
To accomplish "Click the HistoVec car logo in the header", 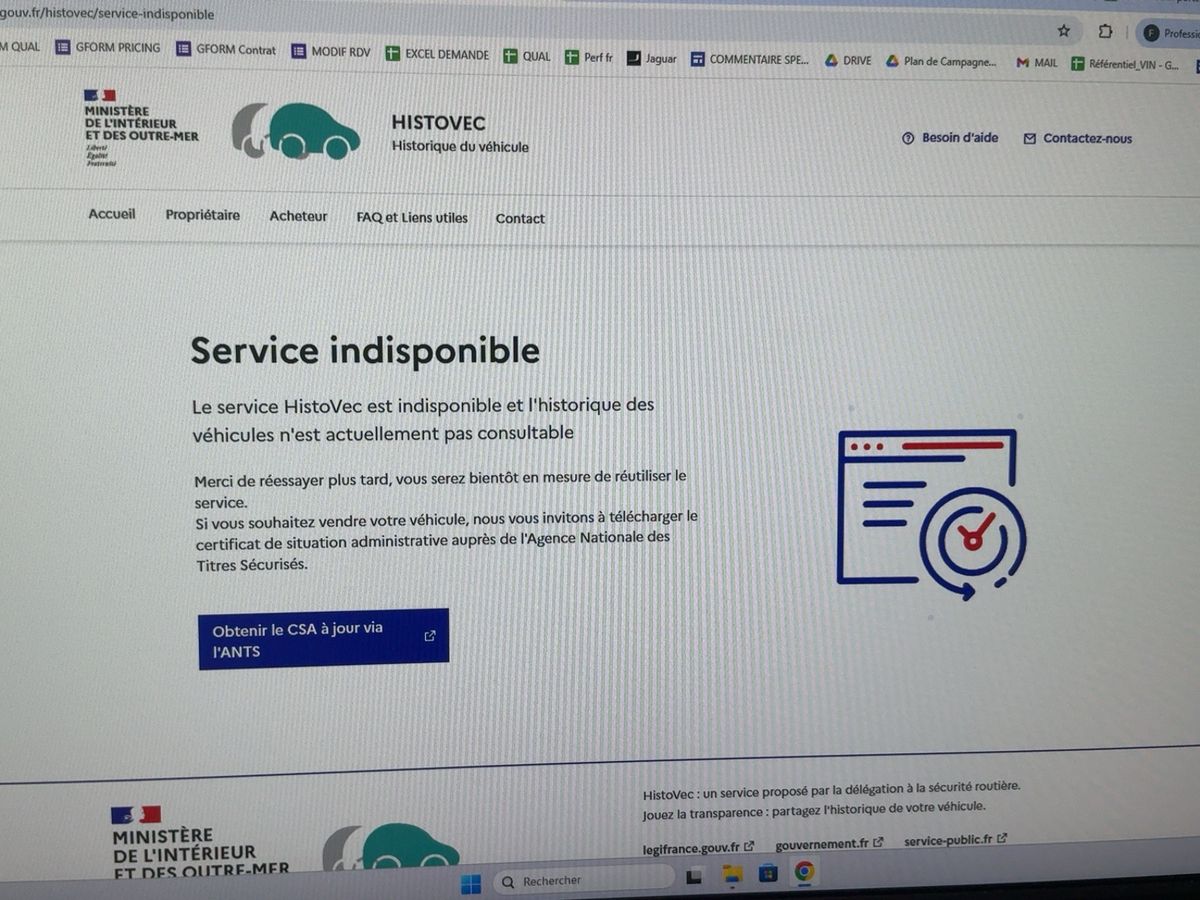I will click(x=296, y=130).
